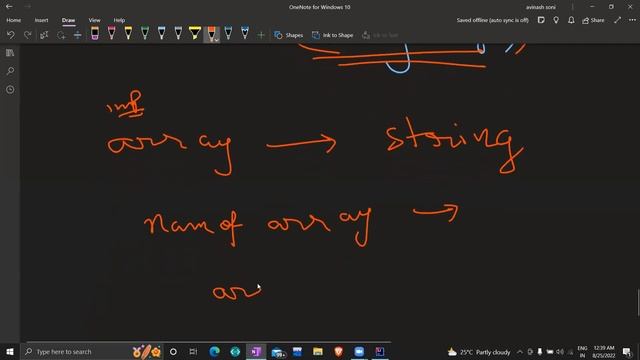Launch Brave browser from the taskbar
This screenshot has width=640, height=360.
338,351
